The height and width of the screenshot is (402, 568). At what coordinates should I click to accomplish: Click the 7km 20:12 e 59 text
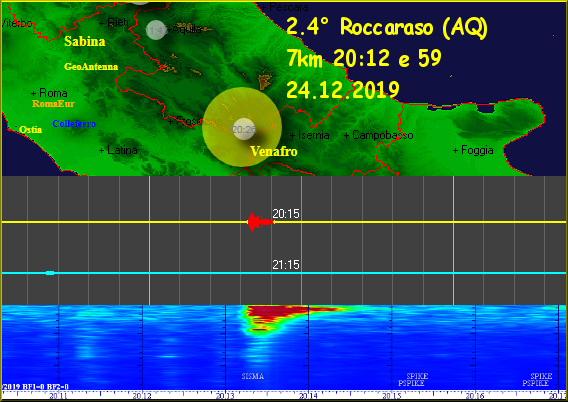(364, 58)
